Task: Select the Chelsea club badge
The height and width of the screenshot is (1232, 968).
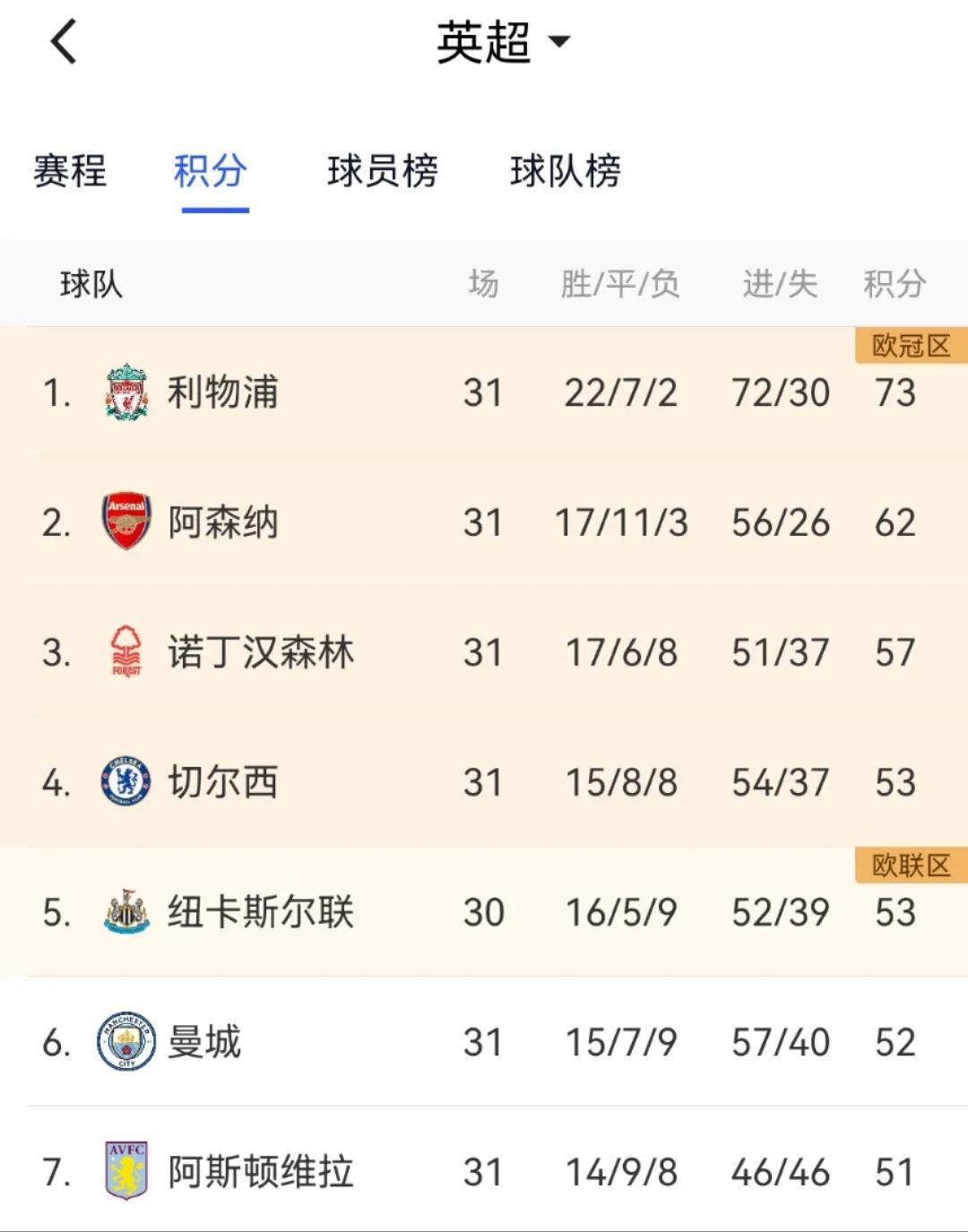Action: click(x=126, y=781)
